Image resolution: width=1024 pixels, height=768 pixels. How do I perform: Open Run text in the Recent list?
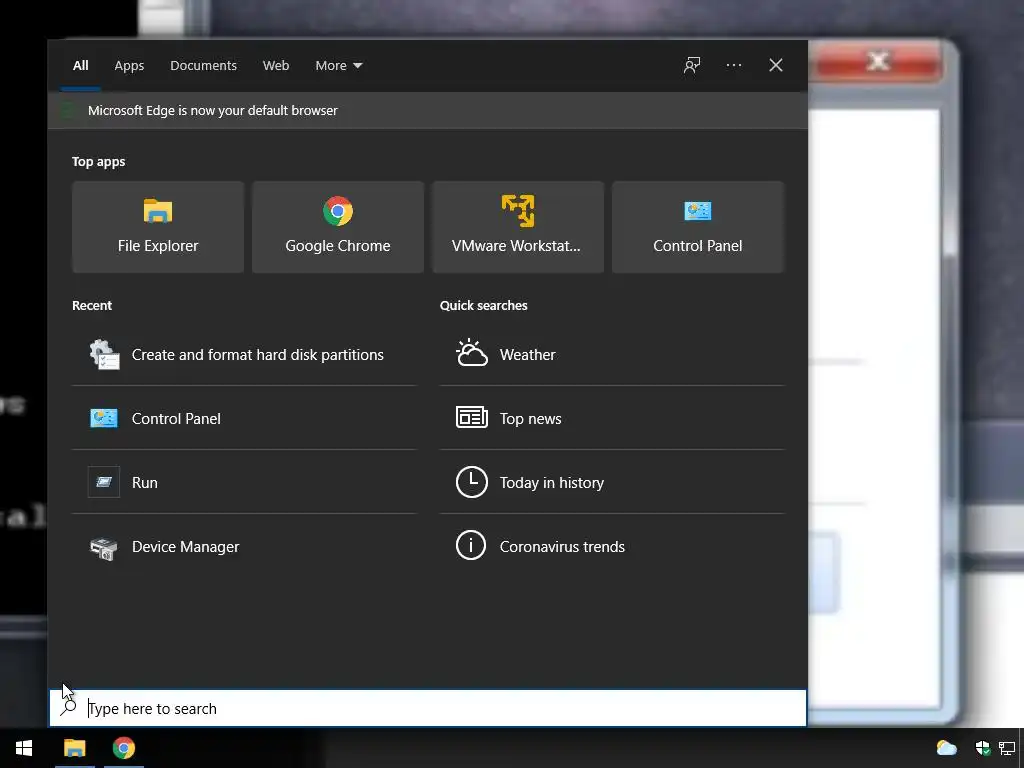pos(144,483)
